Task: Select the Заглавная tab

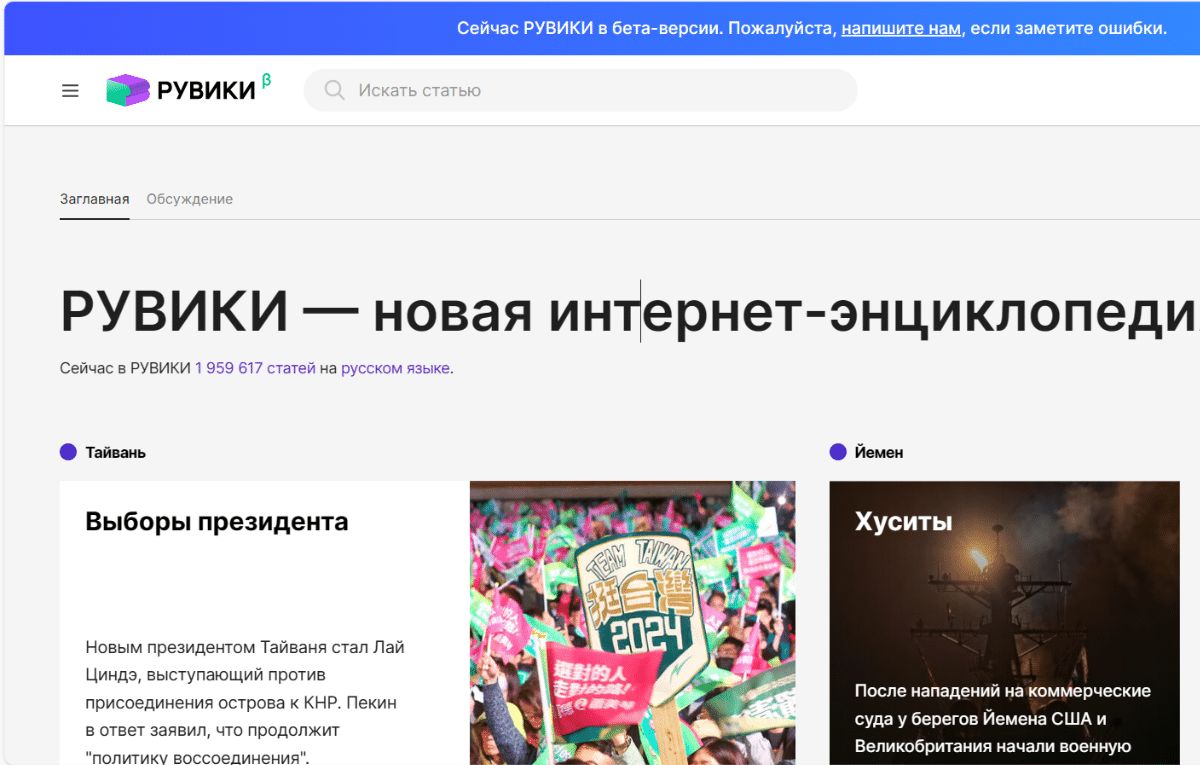Action: tap(94, 199)
